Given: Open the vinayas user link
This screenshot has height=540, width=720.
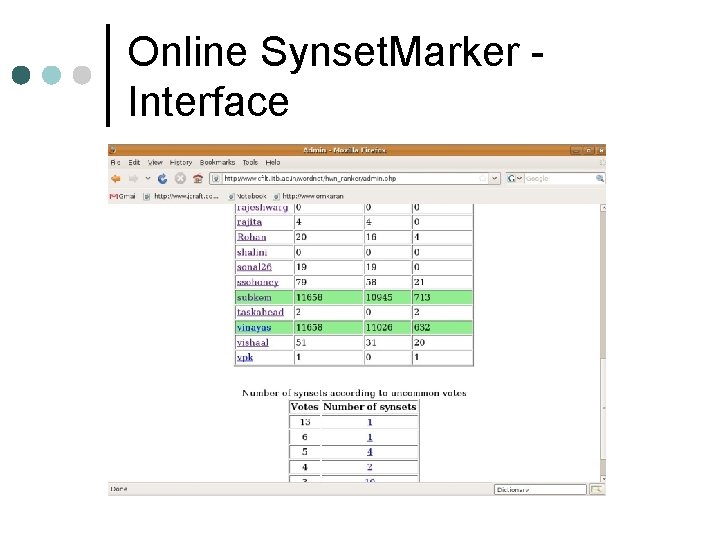Looking at the screenshot, I should [x=254, y=327].
